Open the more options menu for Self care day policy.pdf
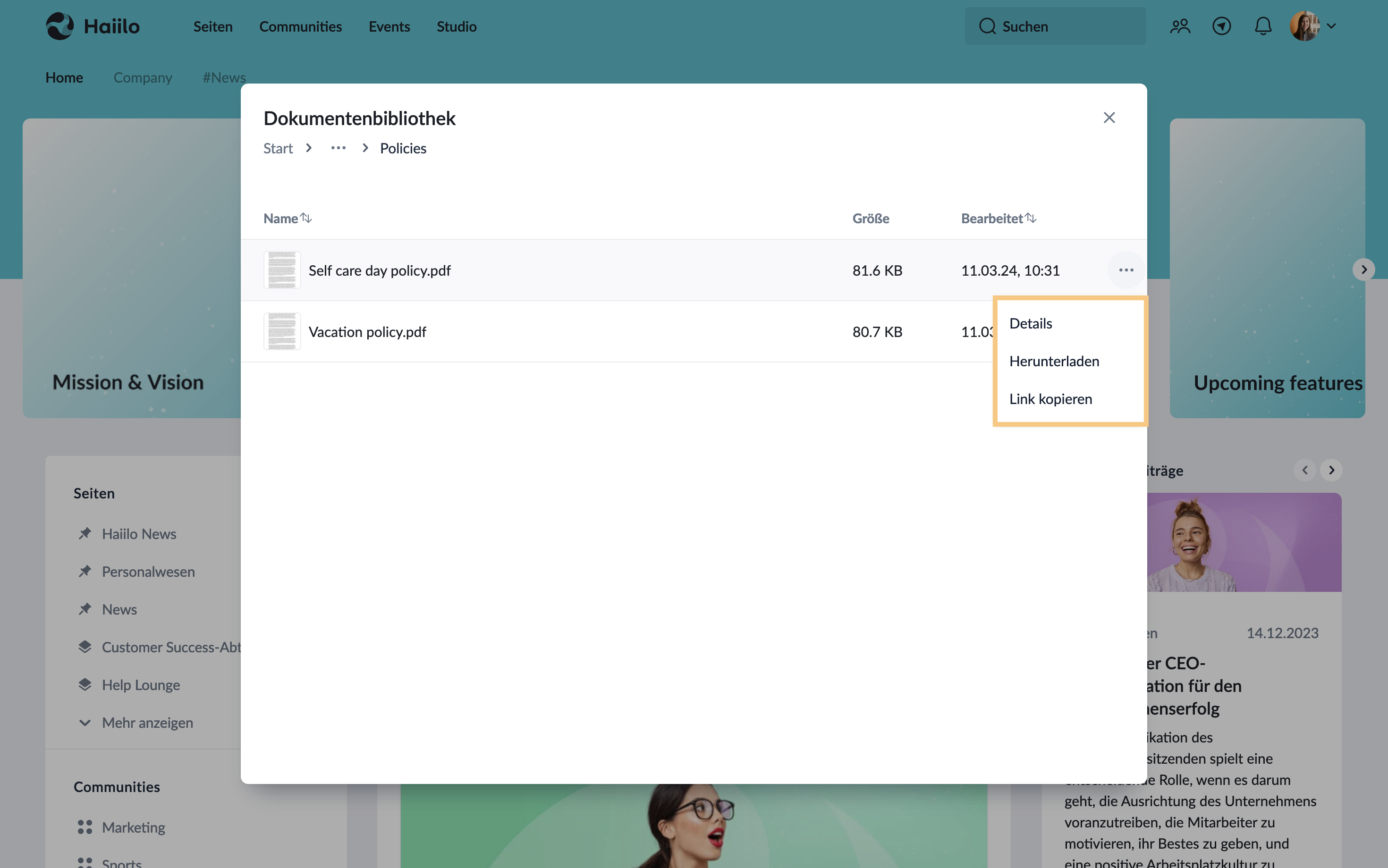Viewport: 1388px width, 868px height. [1126, 270]
